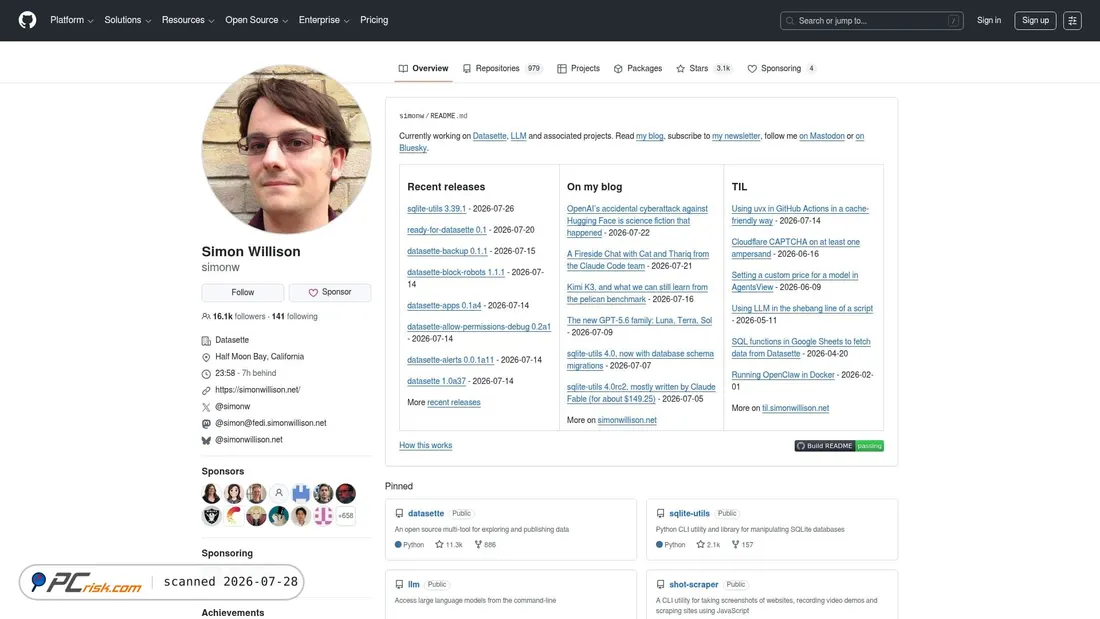This screenshot has height=619, width=1100.
Task: Open the Datasette link in README intro
Action: 489,136
